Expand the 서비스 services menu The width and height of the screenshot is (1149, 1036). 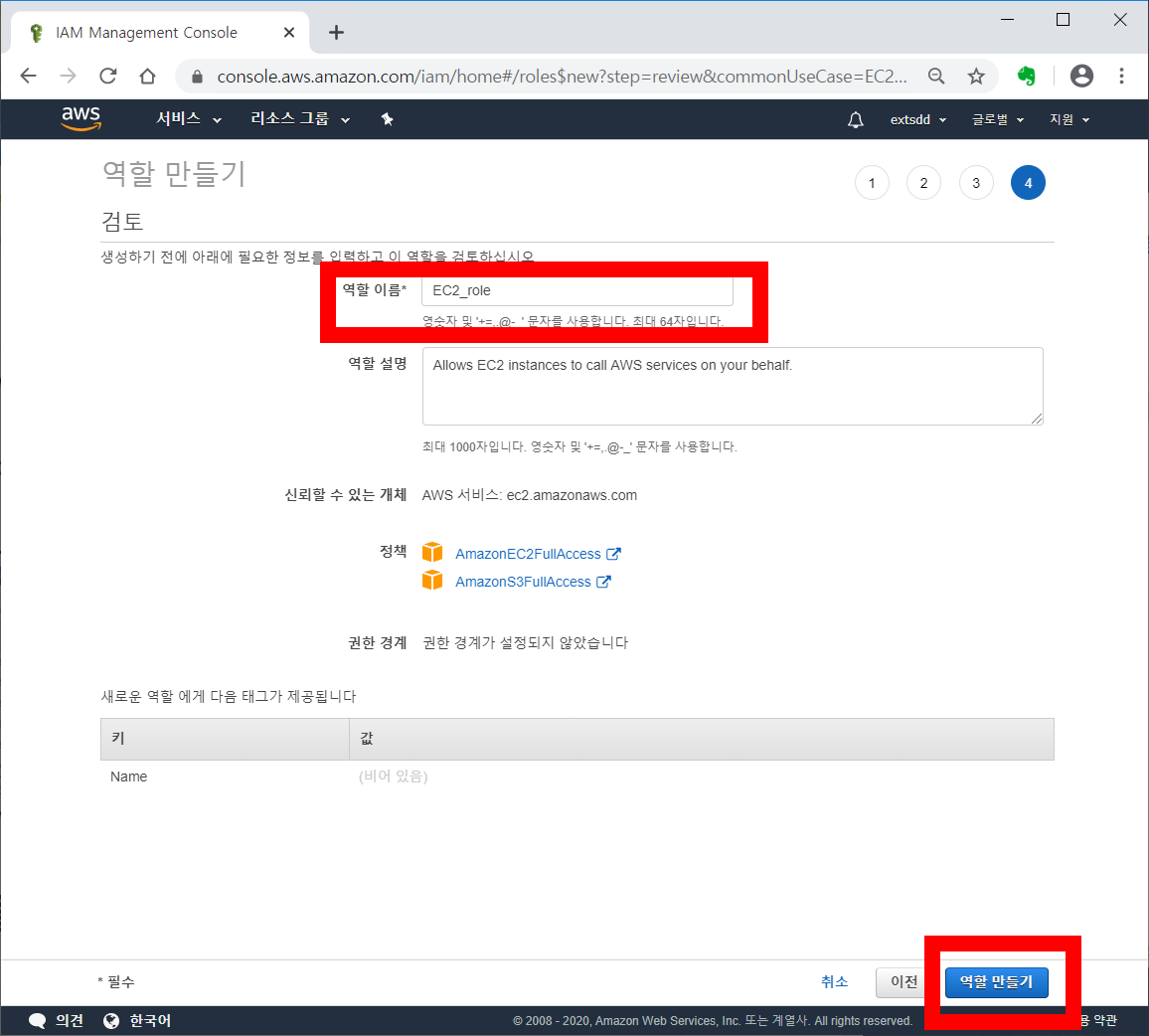point(188,118)
